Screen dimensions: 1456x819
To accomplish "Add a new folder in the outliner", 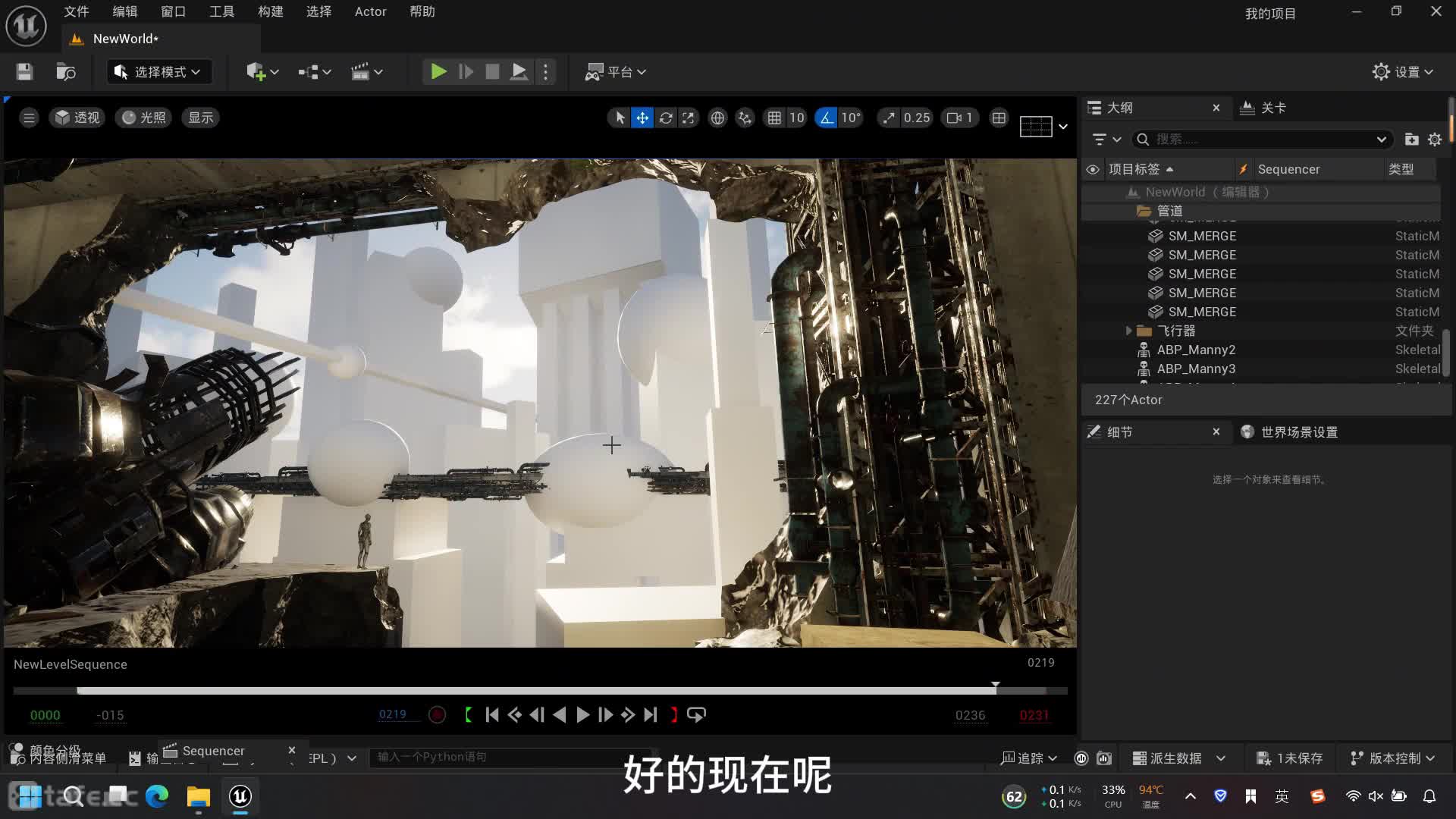I will pos(1411,140).
